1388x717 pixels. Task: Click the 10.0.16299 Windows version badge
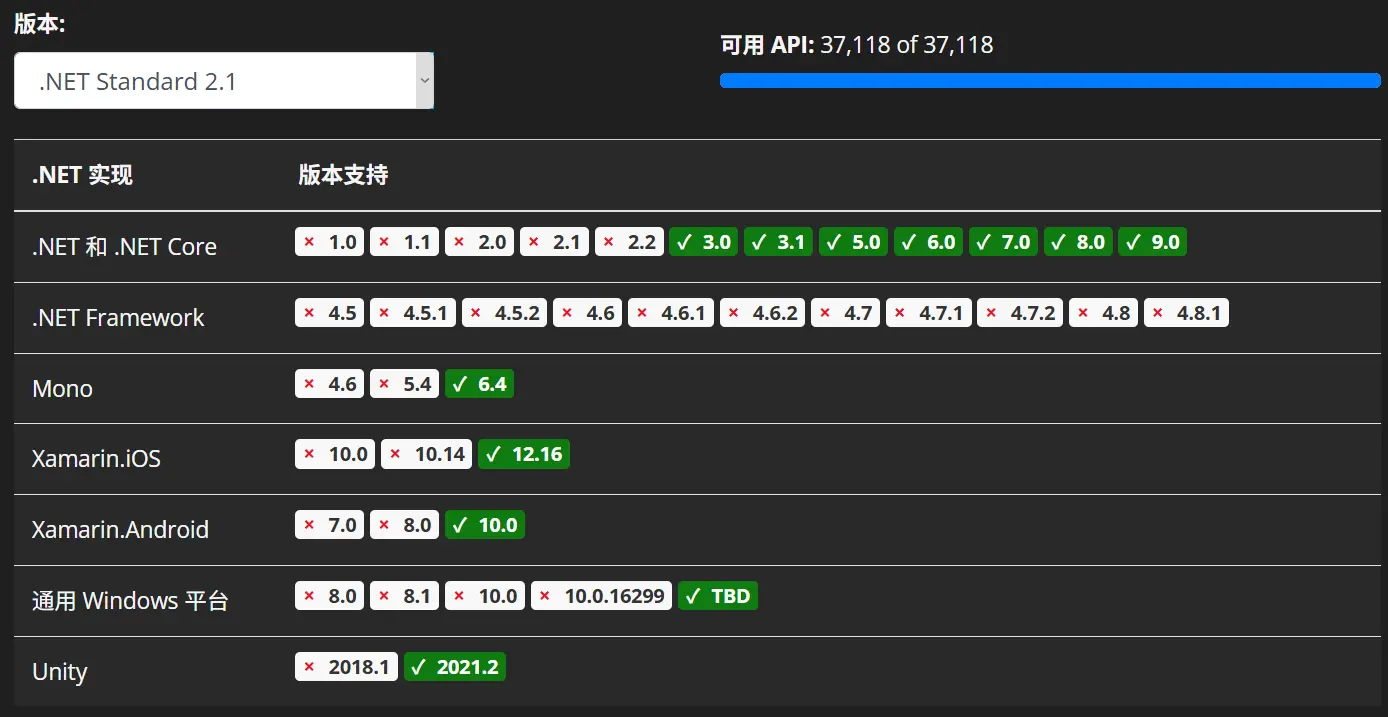coord(601,596)
